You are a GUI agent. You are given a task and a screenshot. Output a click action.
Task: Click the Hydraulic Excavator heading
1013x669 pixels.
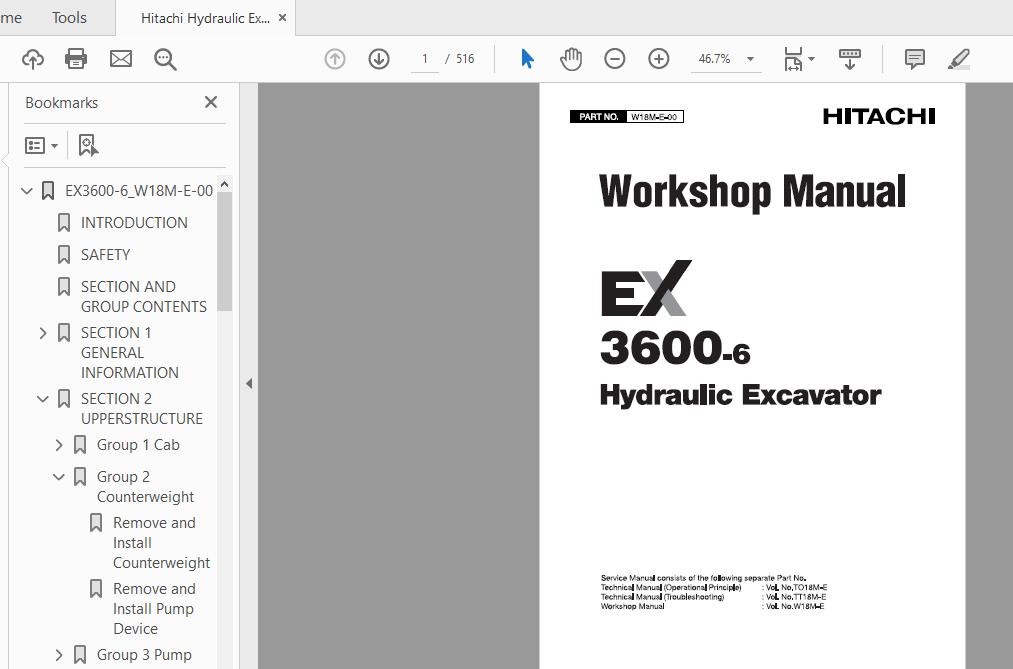pyautogui.click(x=740, y=395)
